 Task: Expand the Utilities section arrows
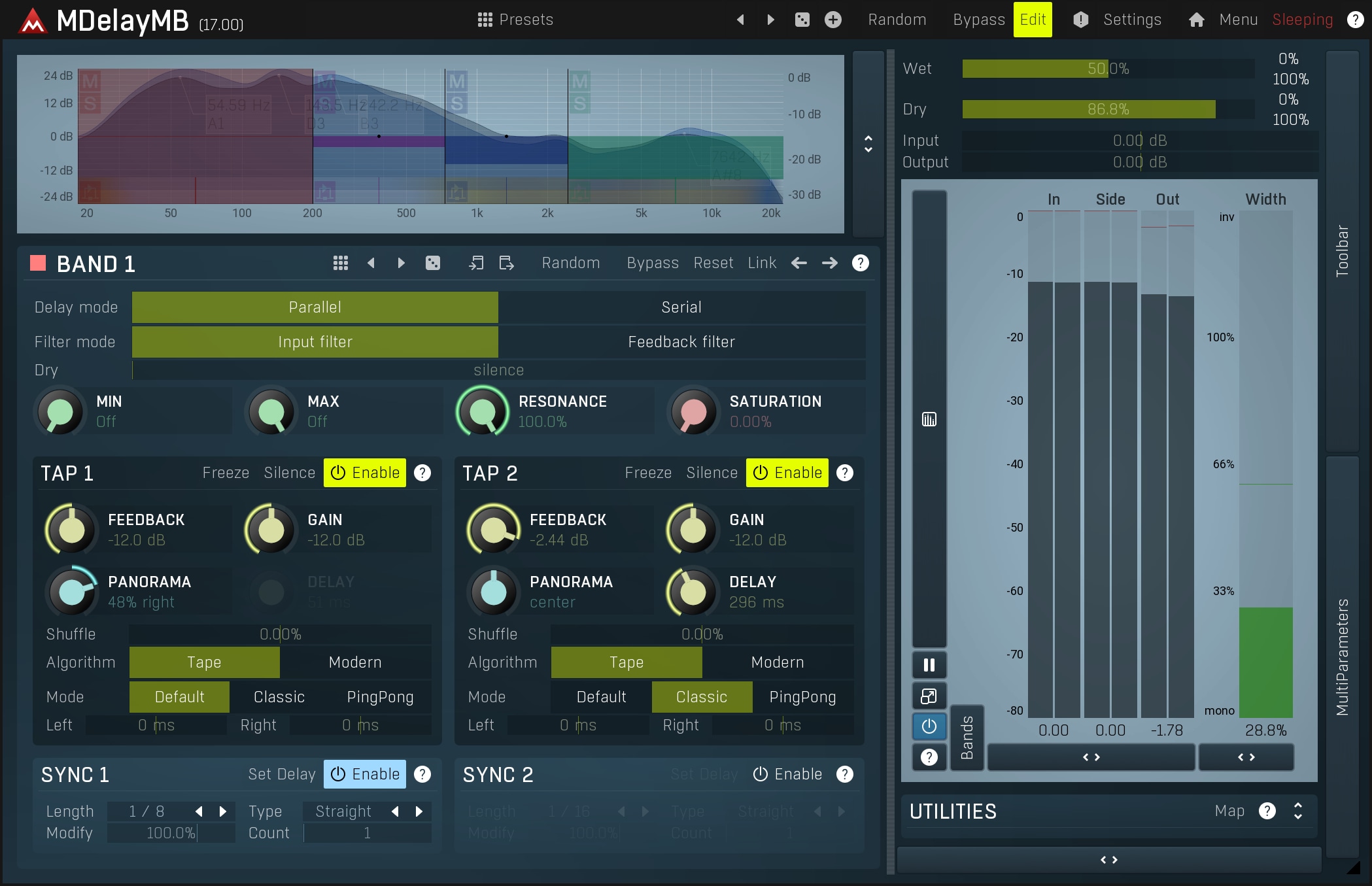1297,811
